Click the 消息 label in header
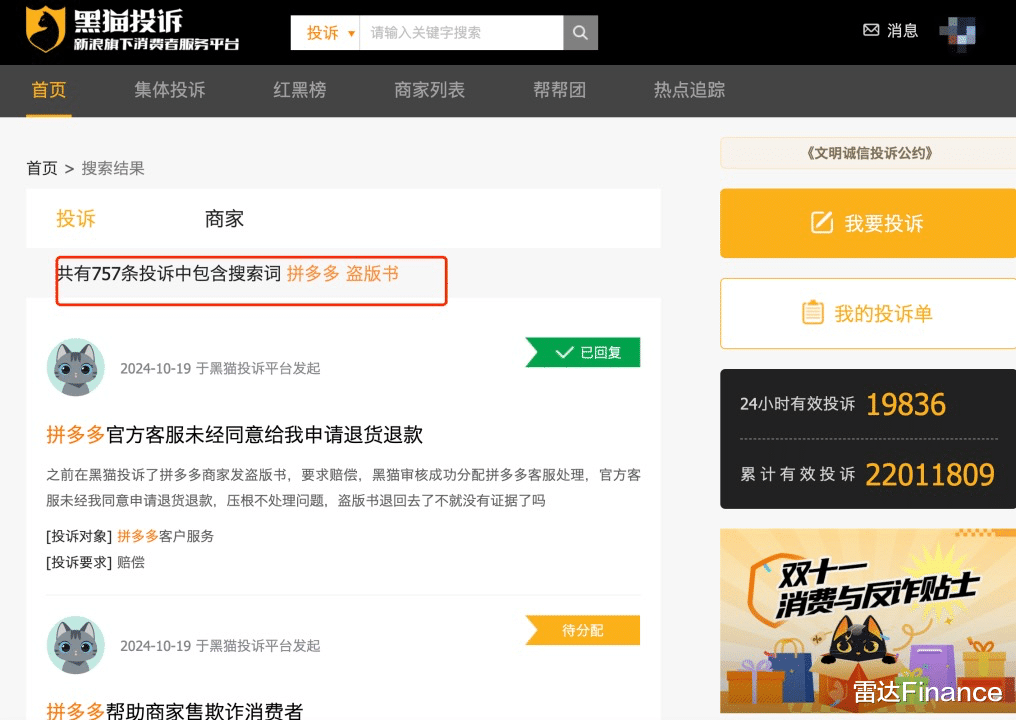This screenshot has width=1016, height=720. [902, 30]
